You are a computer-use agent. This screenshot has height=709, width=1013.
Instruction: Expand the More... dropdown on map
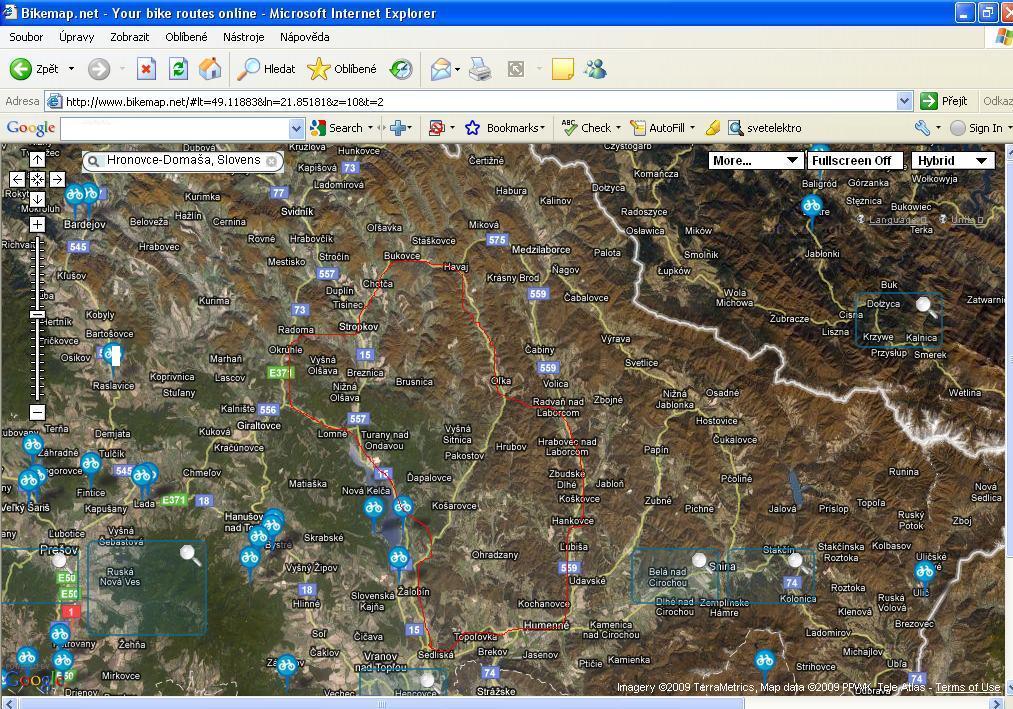755,160
